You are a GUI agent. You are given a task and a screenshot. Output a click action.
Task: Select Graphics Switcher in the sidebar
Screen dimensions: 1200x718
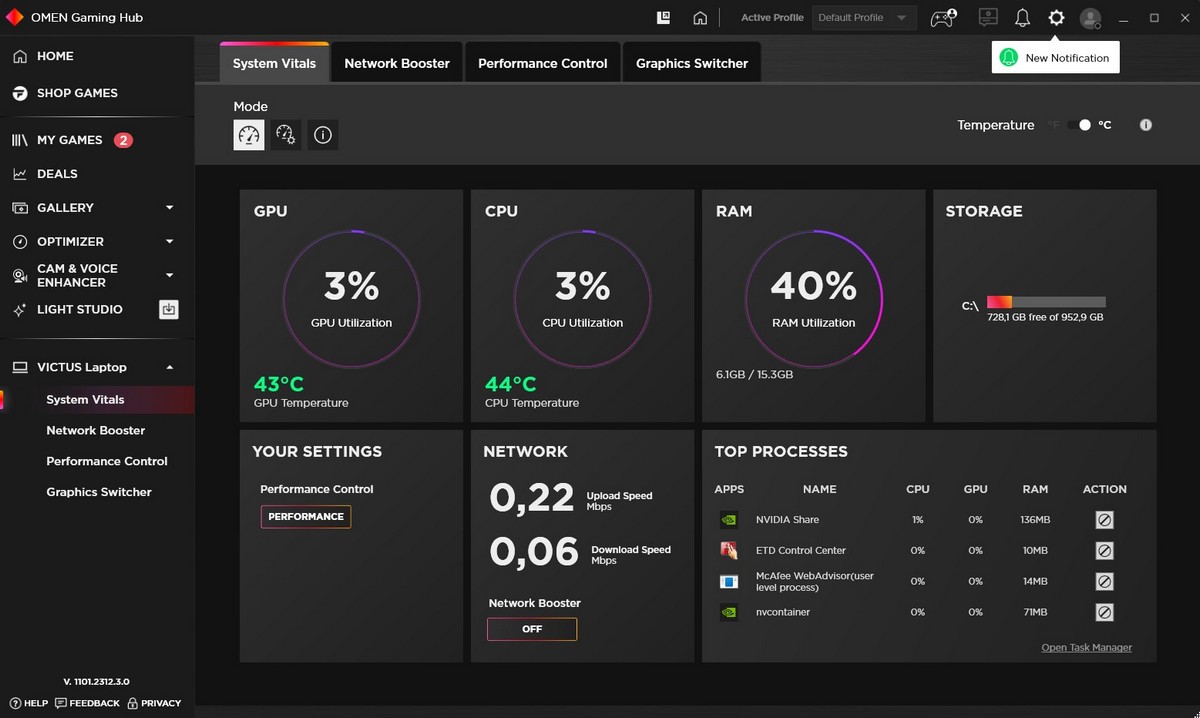(99, 492)
